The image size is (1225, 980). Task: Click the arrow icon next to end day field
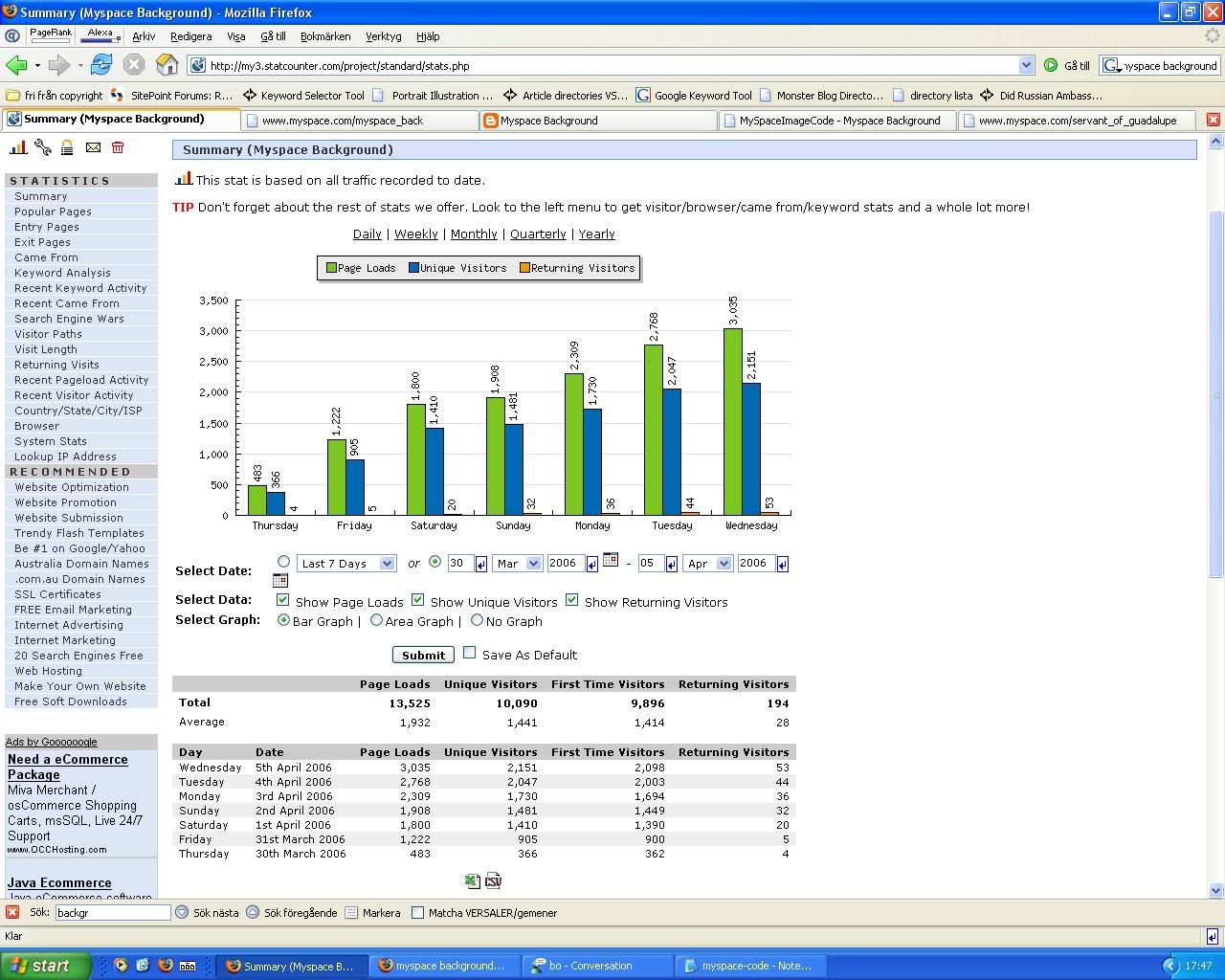[671, 565]
